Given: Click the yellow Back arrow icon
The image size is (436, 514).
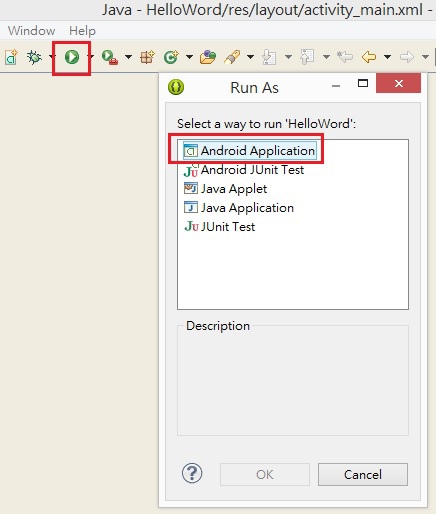Looking at the screenshot, I should pyautogui.click(x=369, y=57).
